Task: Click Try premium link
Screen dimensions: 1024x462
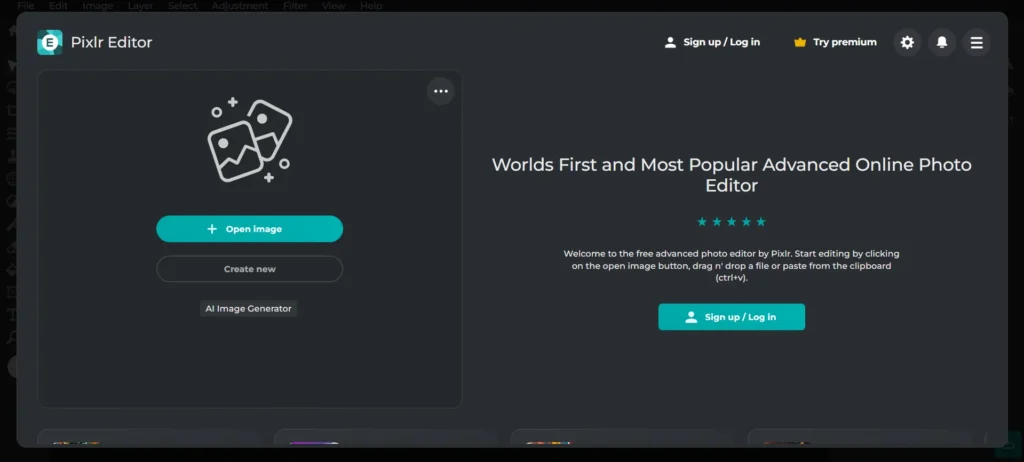Action: pyautogui.click(x=835, y=42)
